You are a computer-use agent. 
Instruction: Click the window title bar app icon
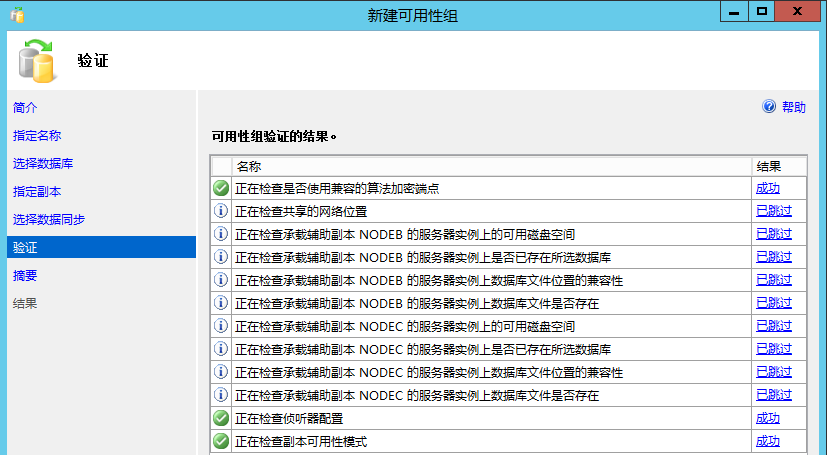(x=17, y=15)
